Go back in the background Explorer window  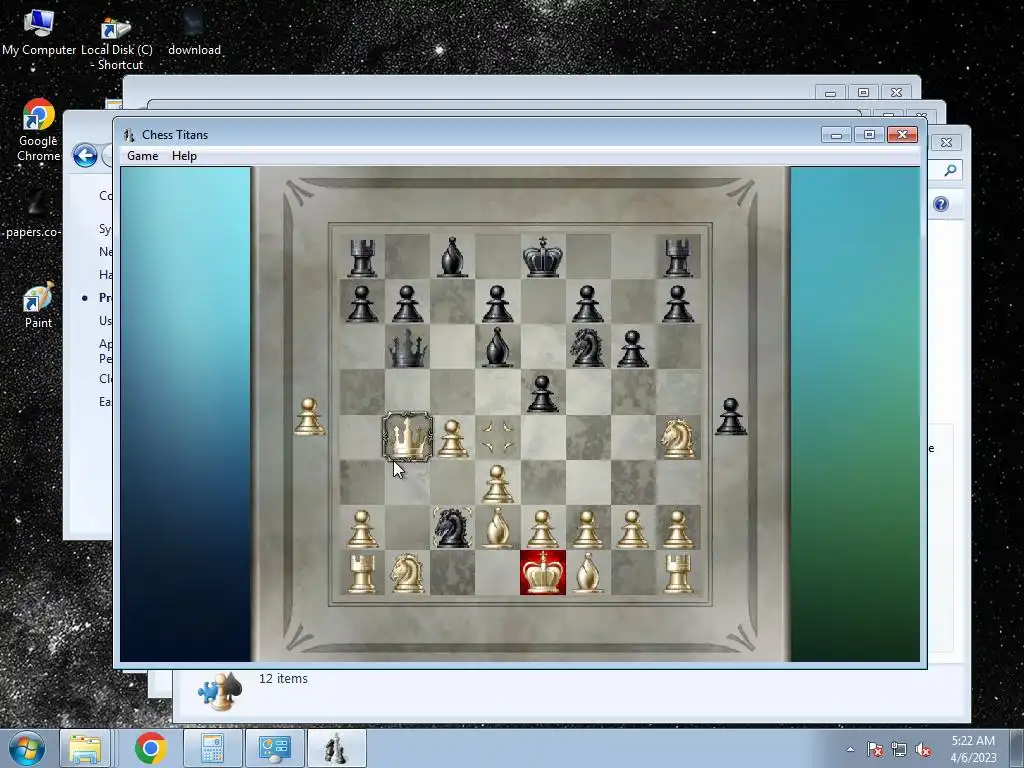click(x=85, y=156)
